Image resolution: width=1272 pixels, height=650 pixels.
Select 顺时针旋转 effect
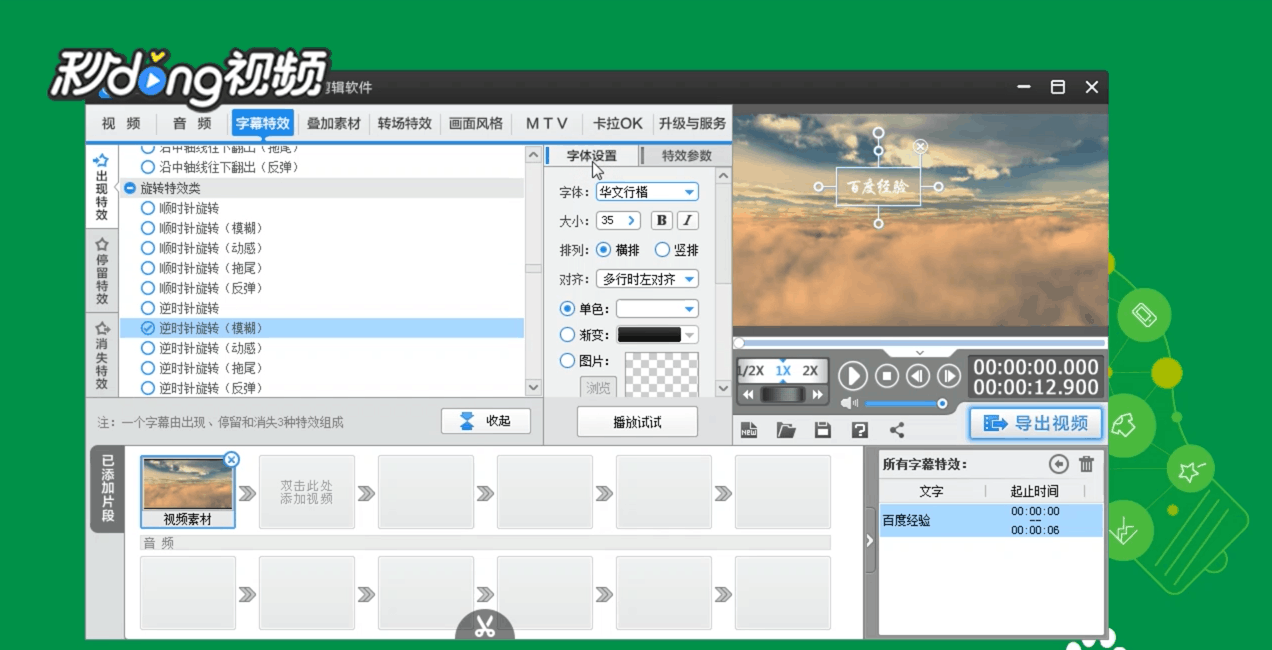[x=181, y=208]
